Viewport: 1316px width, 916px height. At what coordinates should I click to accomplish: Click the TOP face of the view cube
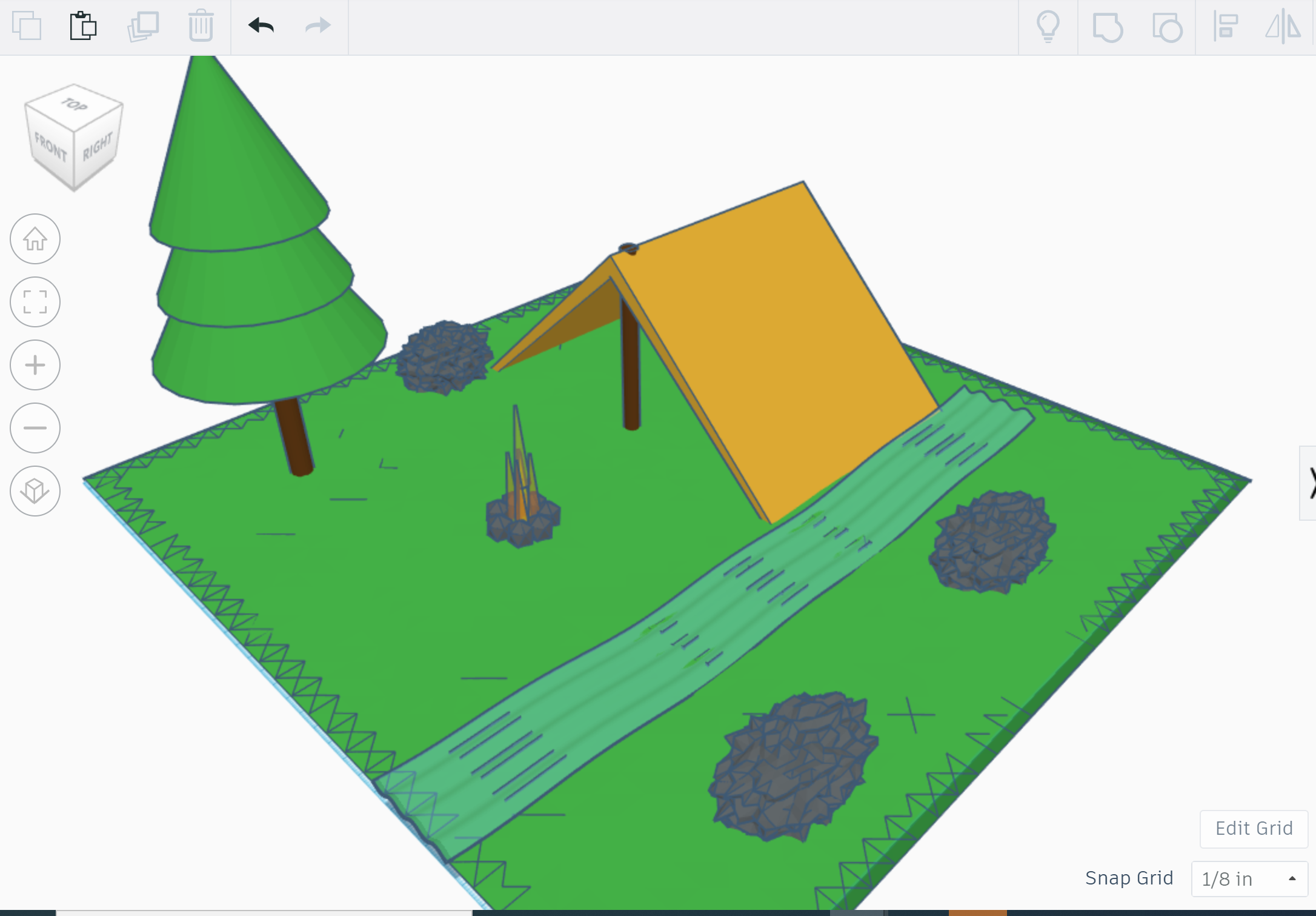pos(74,107)
